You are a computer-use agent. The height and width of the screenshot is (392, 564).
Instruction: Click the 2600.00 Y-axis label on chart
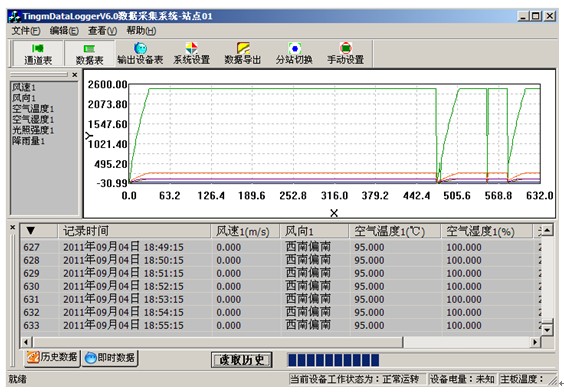(108, 85)
